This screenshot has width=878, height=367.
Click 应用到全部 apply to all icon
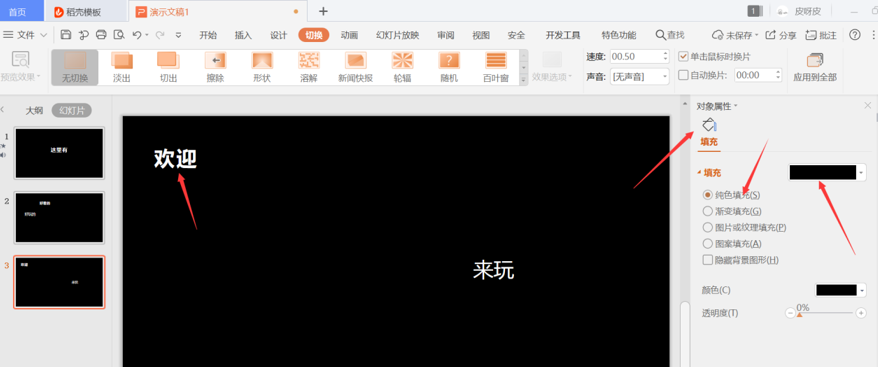(x=815, y=60)
